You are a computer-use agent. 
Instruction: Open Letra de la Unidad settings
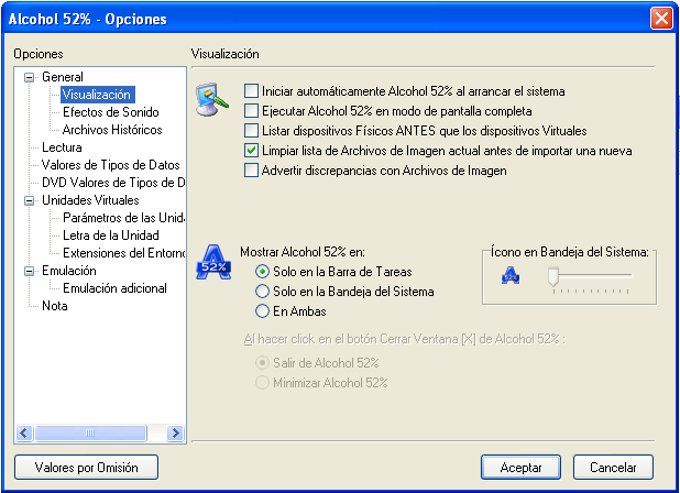pos(111,235)
